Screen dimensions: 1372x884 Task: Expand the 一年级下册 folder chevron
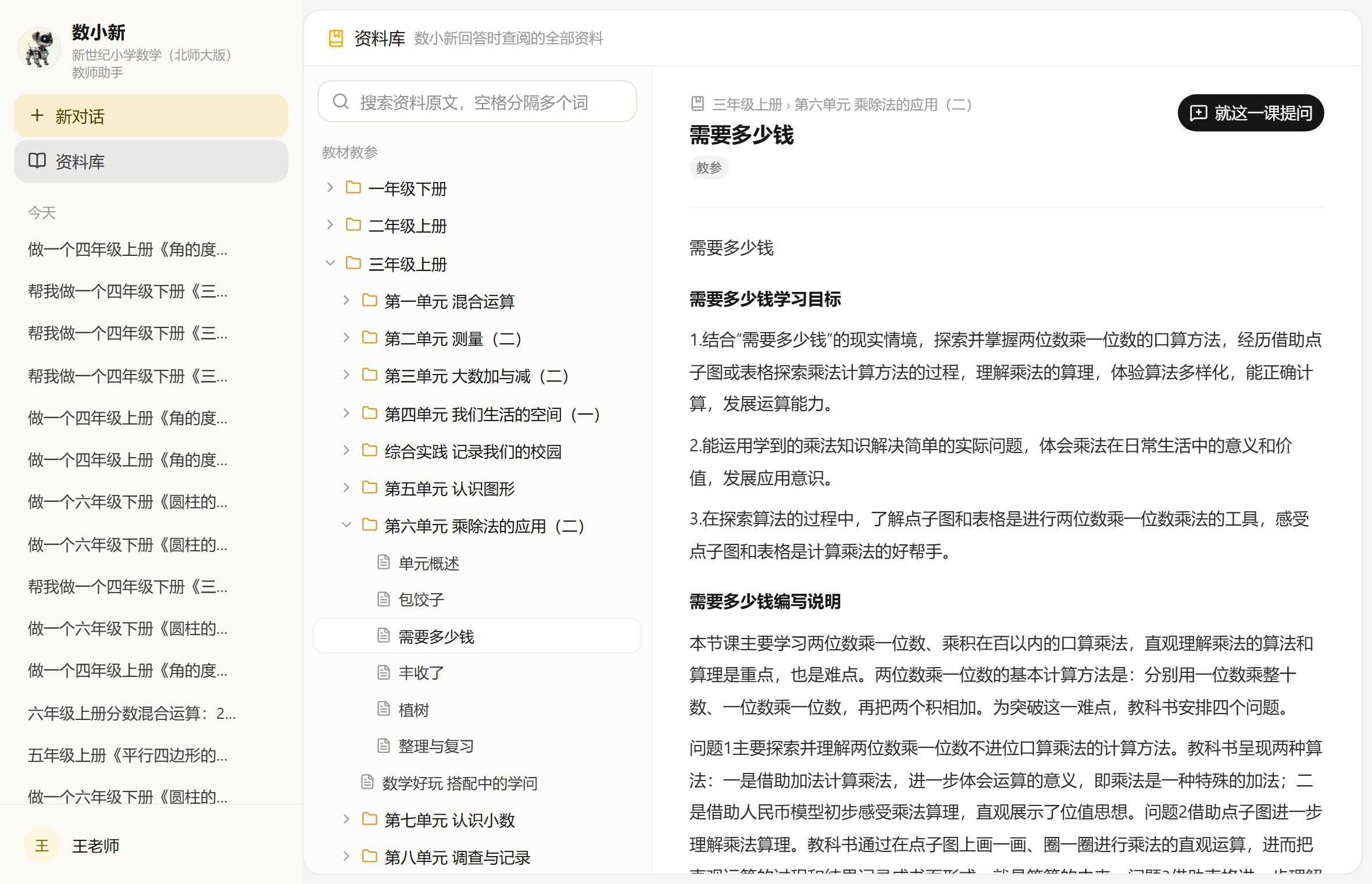coord(330,187)
